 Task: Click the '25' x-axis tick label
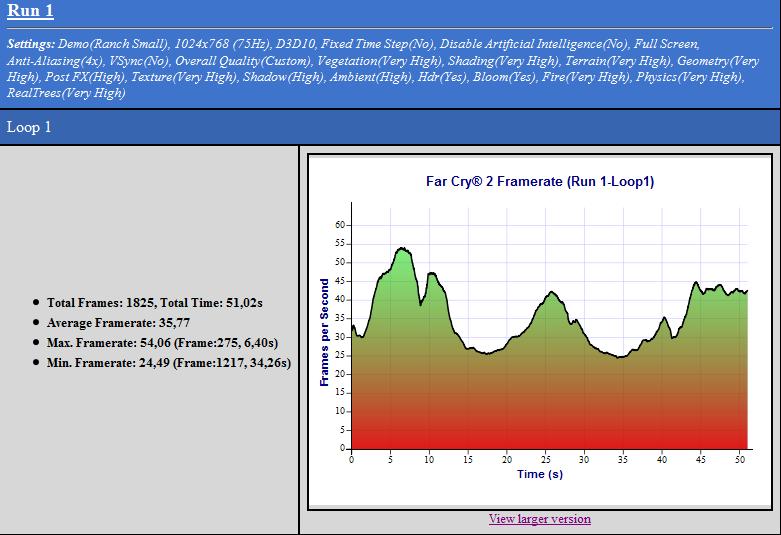tap(546, 459)
